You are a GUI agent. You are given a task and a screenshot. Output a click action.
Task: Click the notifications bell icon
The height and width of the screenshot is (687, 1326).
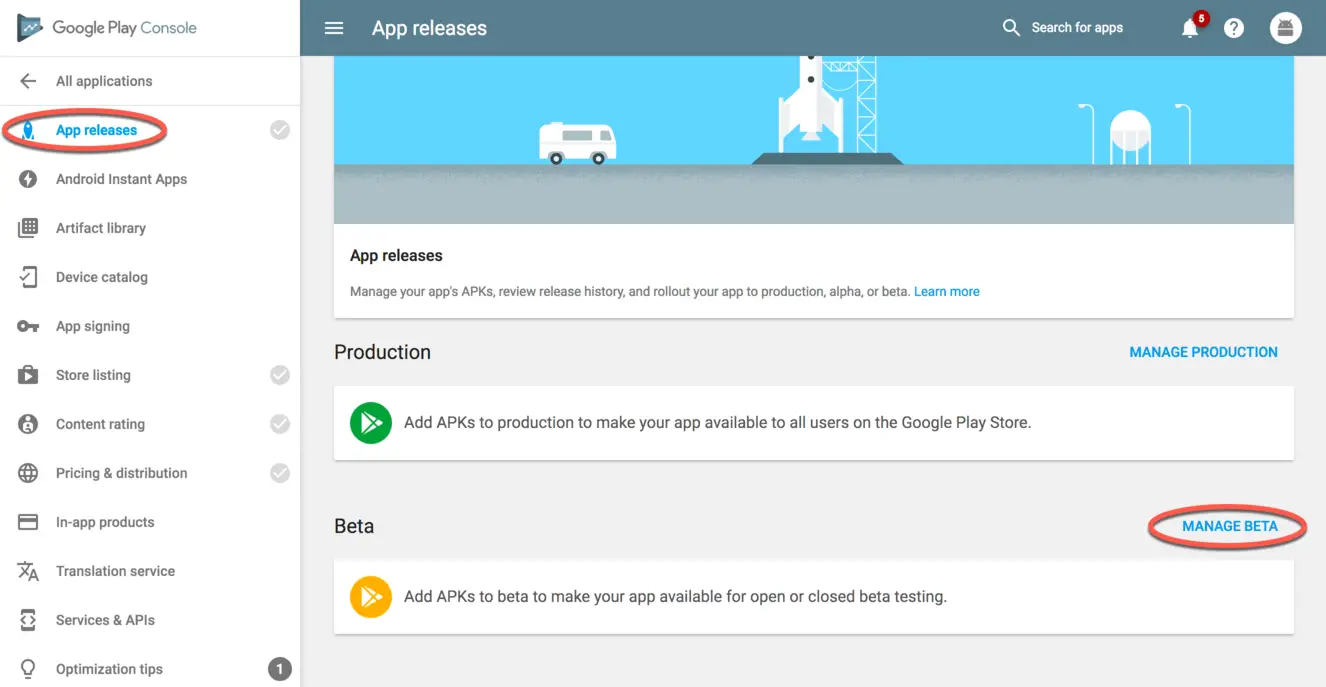tap(1189, 28)
